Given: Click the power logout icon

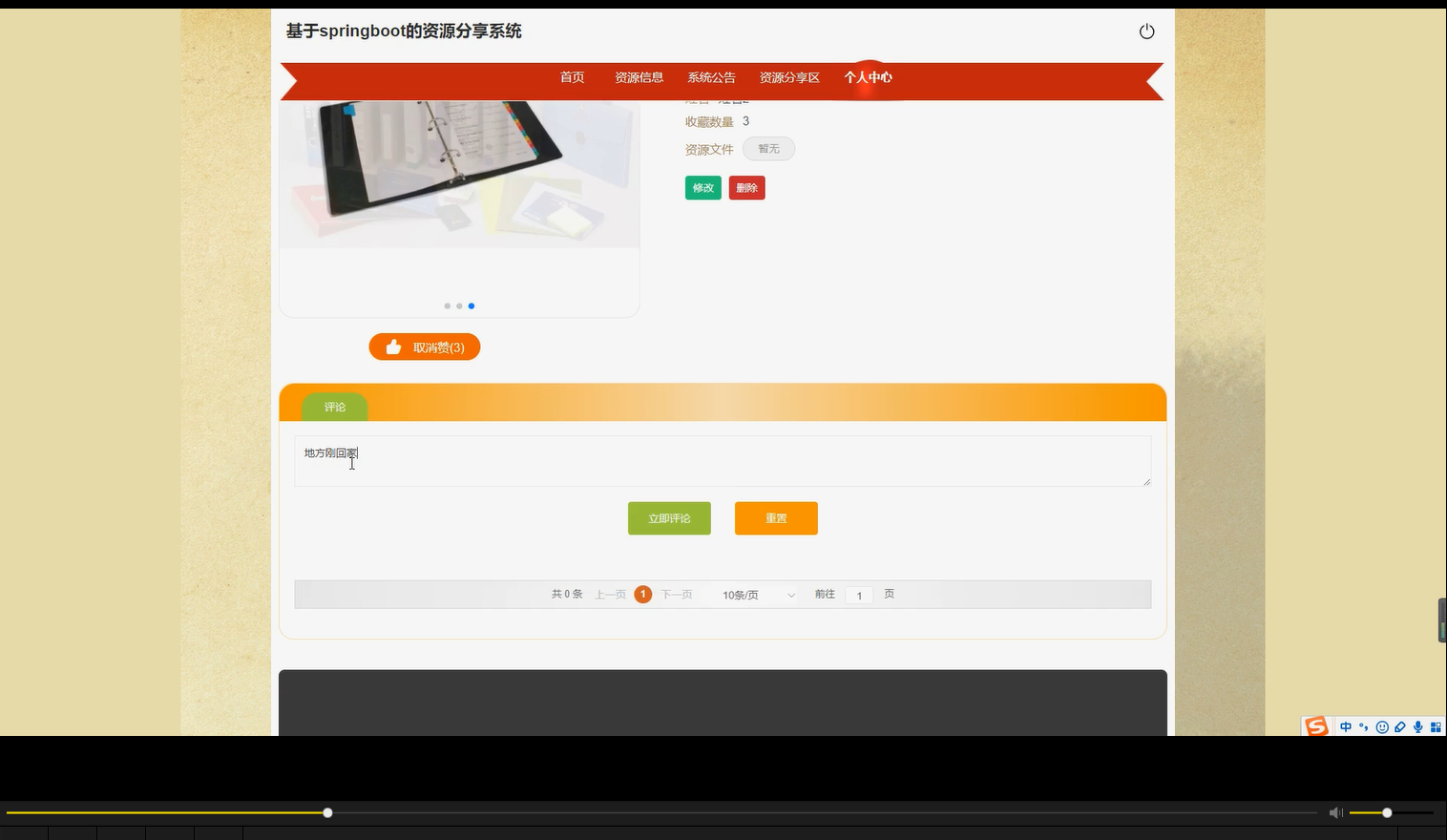Looking at the screenshot, I should (1147, 31).
